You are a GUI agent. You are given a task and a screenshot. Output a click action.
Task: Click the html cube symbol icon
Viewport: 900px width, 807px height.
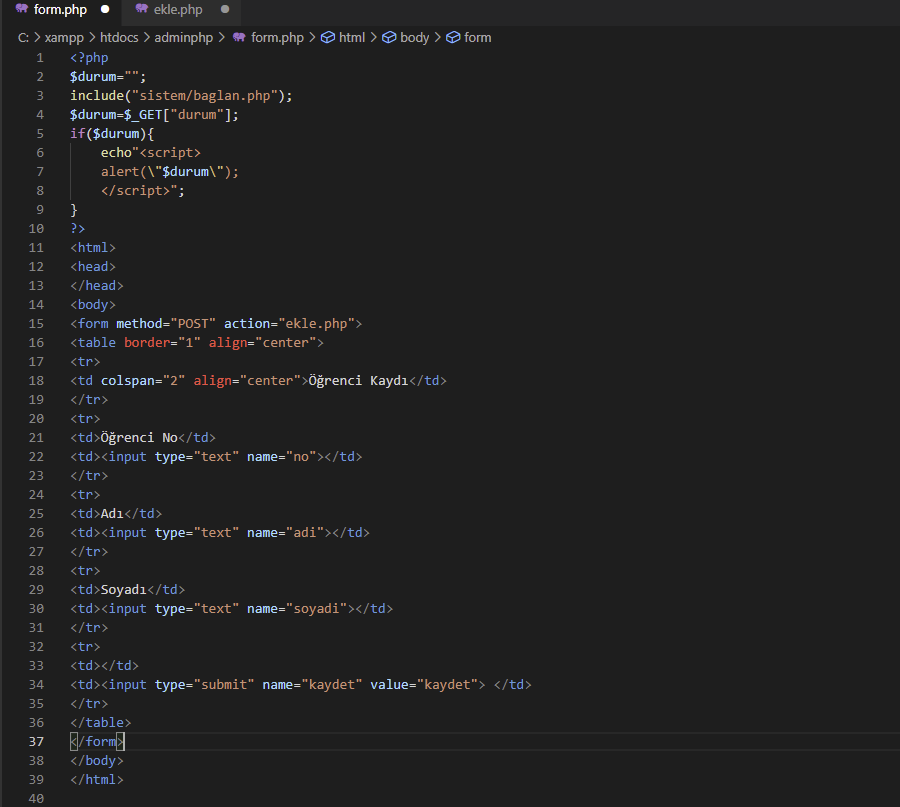[328, 38]
